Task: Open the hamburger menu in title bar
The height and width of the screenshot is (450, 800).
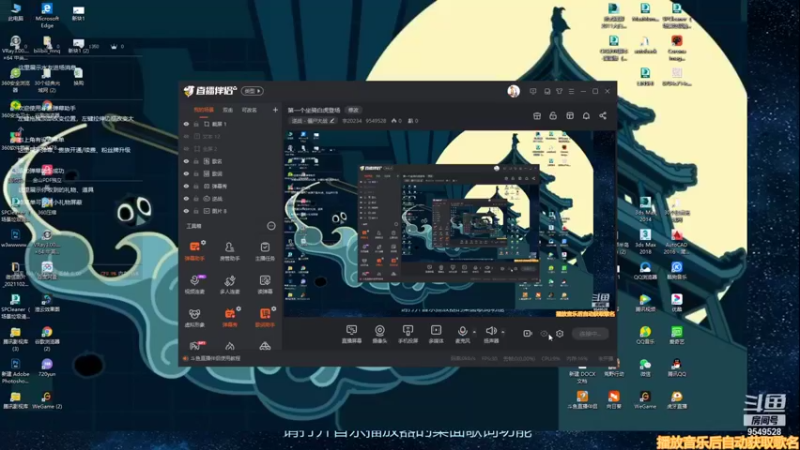Action: coord(571,91)
